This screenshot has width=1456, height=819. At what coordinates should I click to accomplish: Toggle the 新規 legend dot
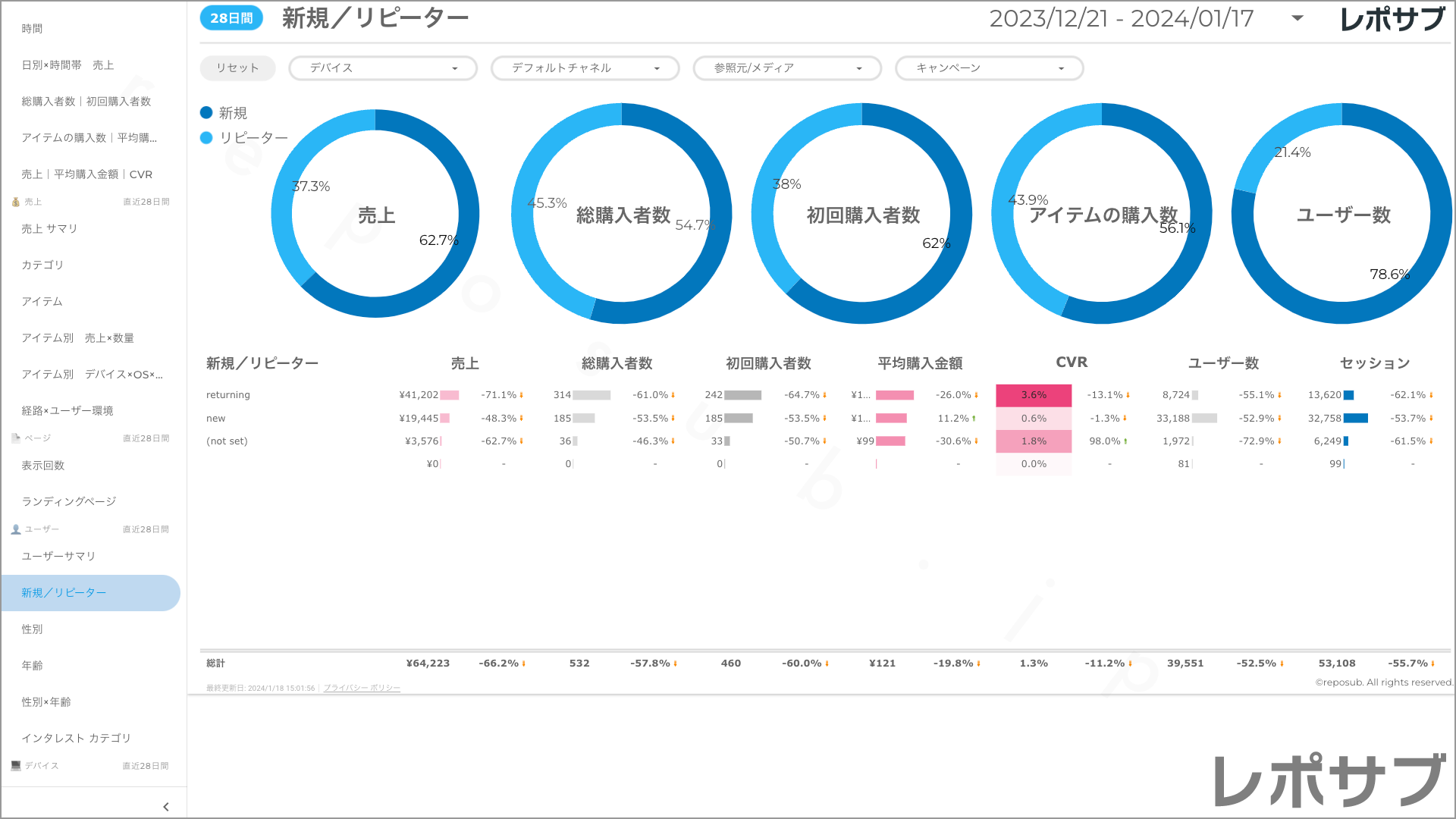[206, 113]
